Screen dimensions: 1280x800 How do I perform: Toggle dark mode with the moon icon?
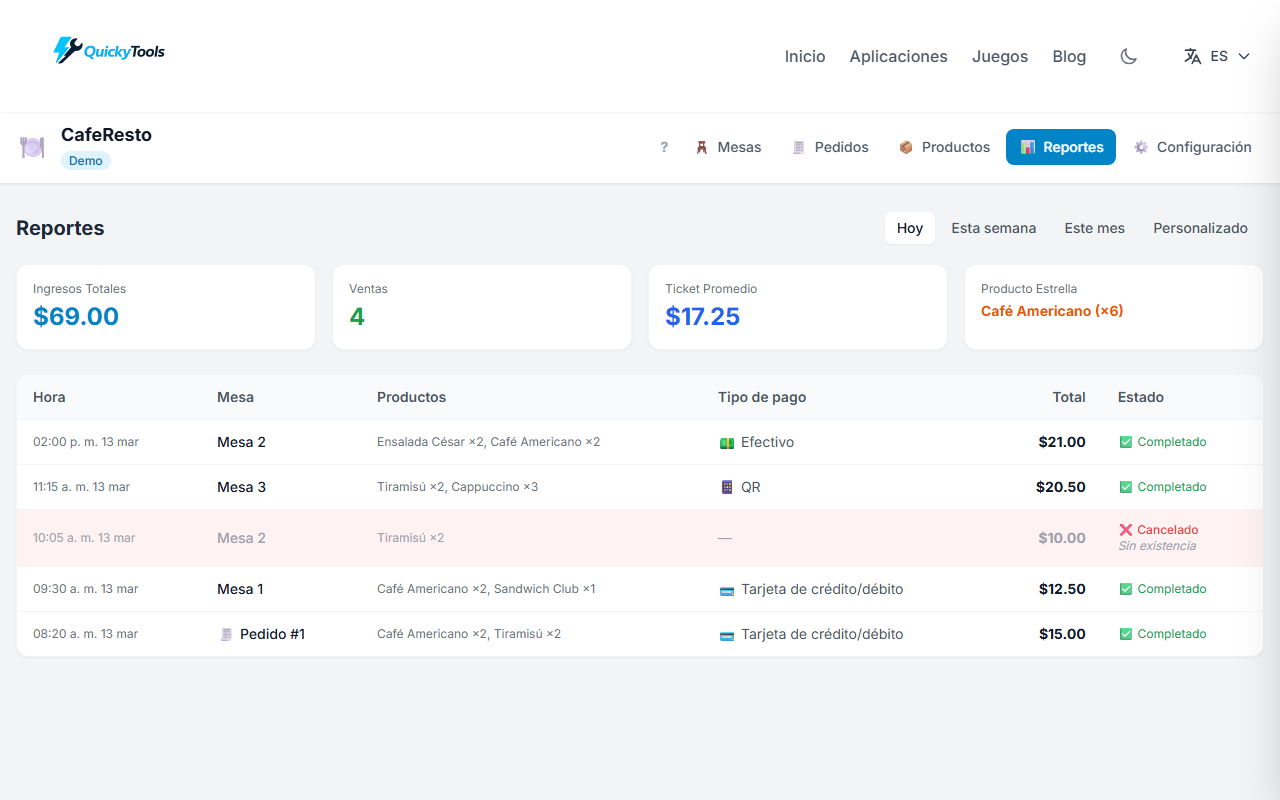[x=1128, y=56]
